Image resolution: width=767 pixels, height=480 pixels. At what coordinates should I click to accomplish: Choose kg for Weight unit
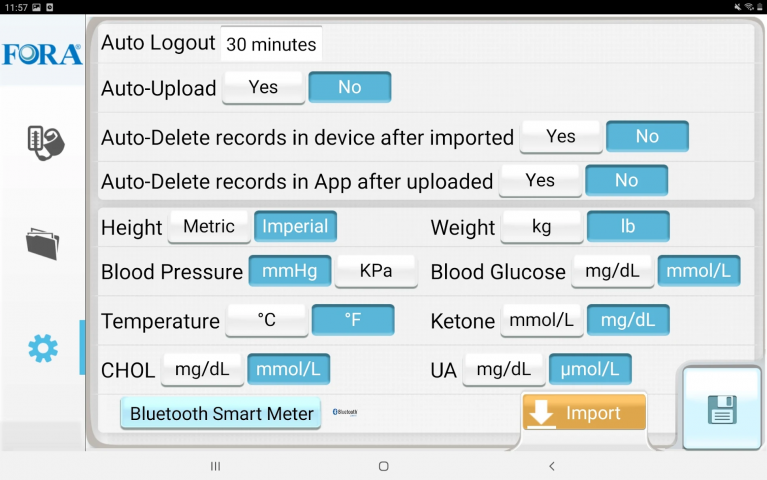coord(541,227)
